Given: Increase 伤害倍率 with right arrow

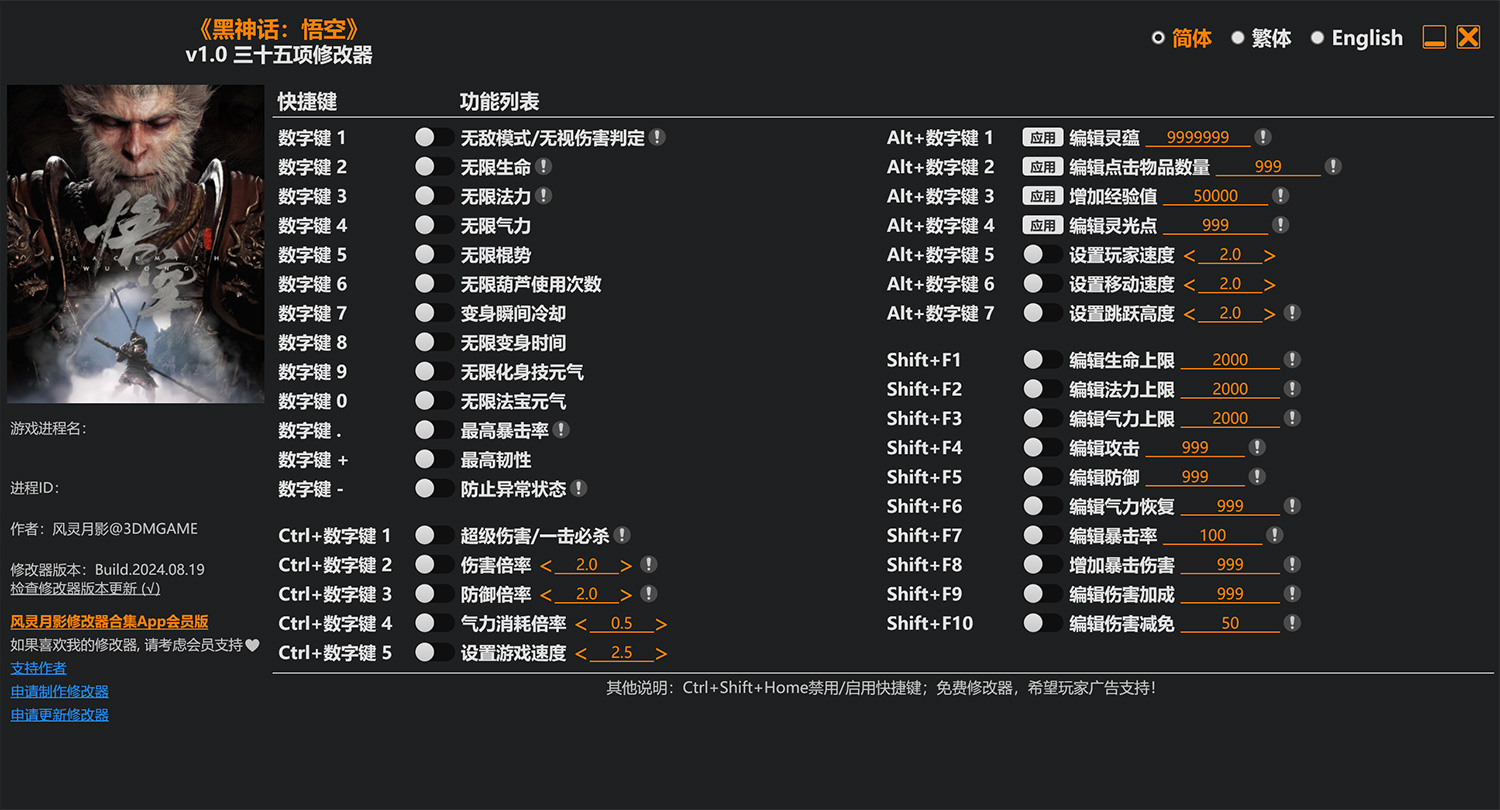Looking at the screenshot, I should tap(627, 566).
